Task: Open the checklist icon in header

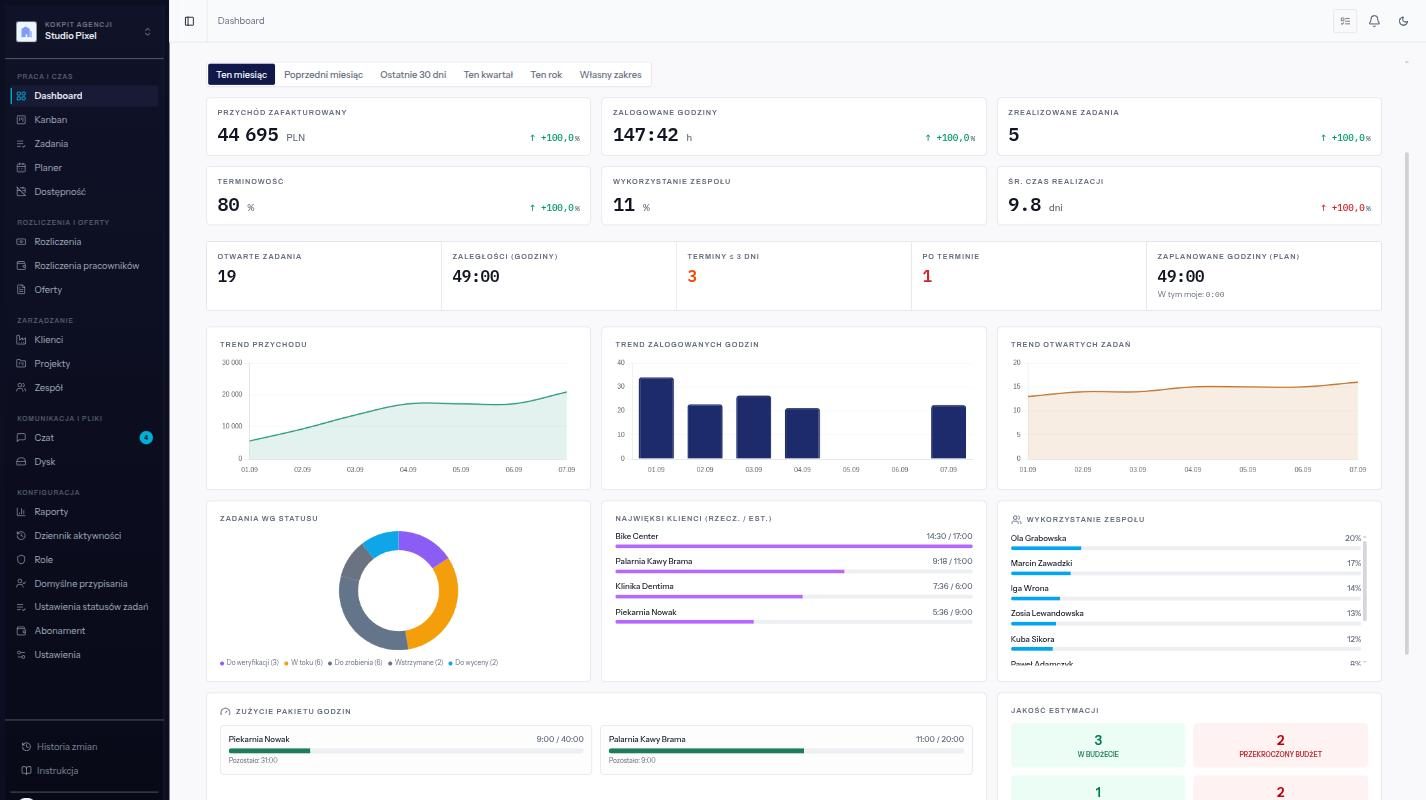Action: coord(1345,21)
